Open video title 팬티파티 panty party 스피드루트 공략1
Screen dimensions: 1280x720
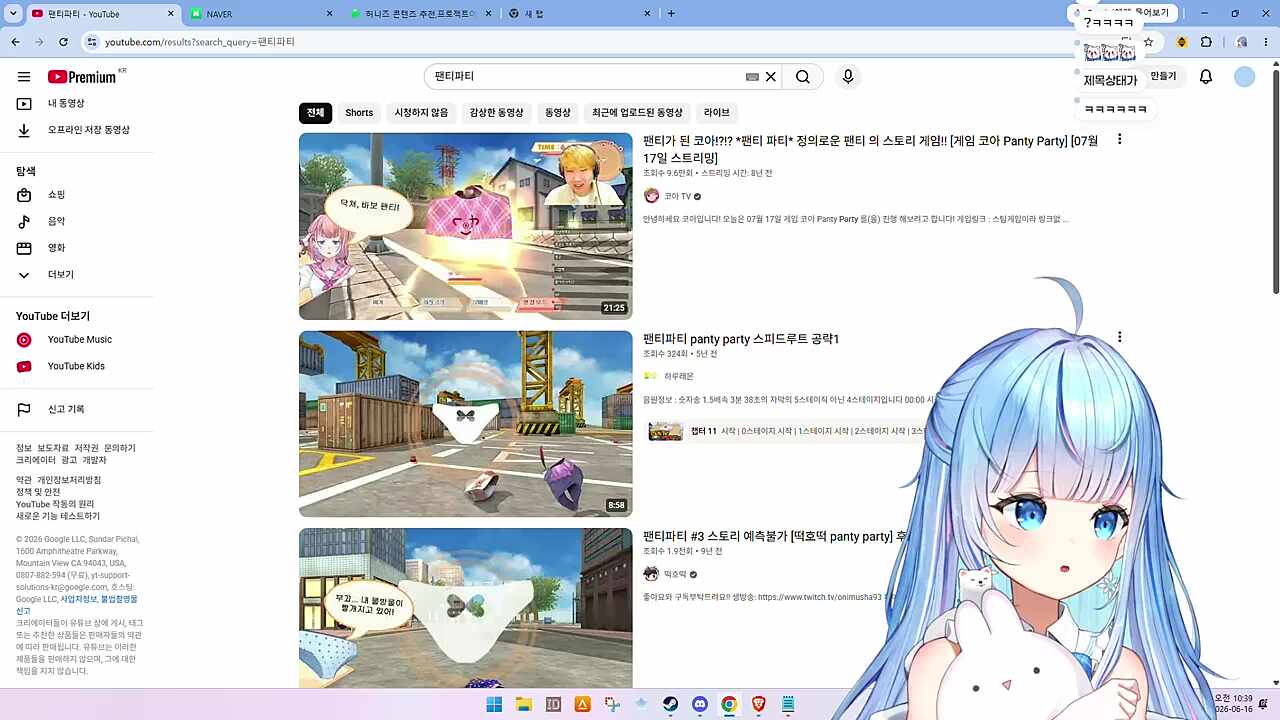click(x=741, y=339)
